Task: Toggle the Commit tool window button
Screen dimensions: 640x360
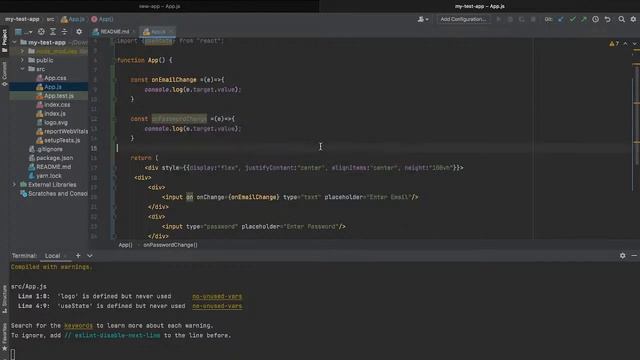Action: tap(4, 73)
